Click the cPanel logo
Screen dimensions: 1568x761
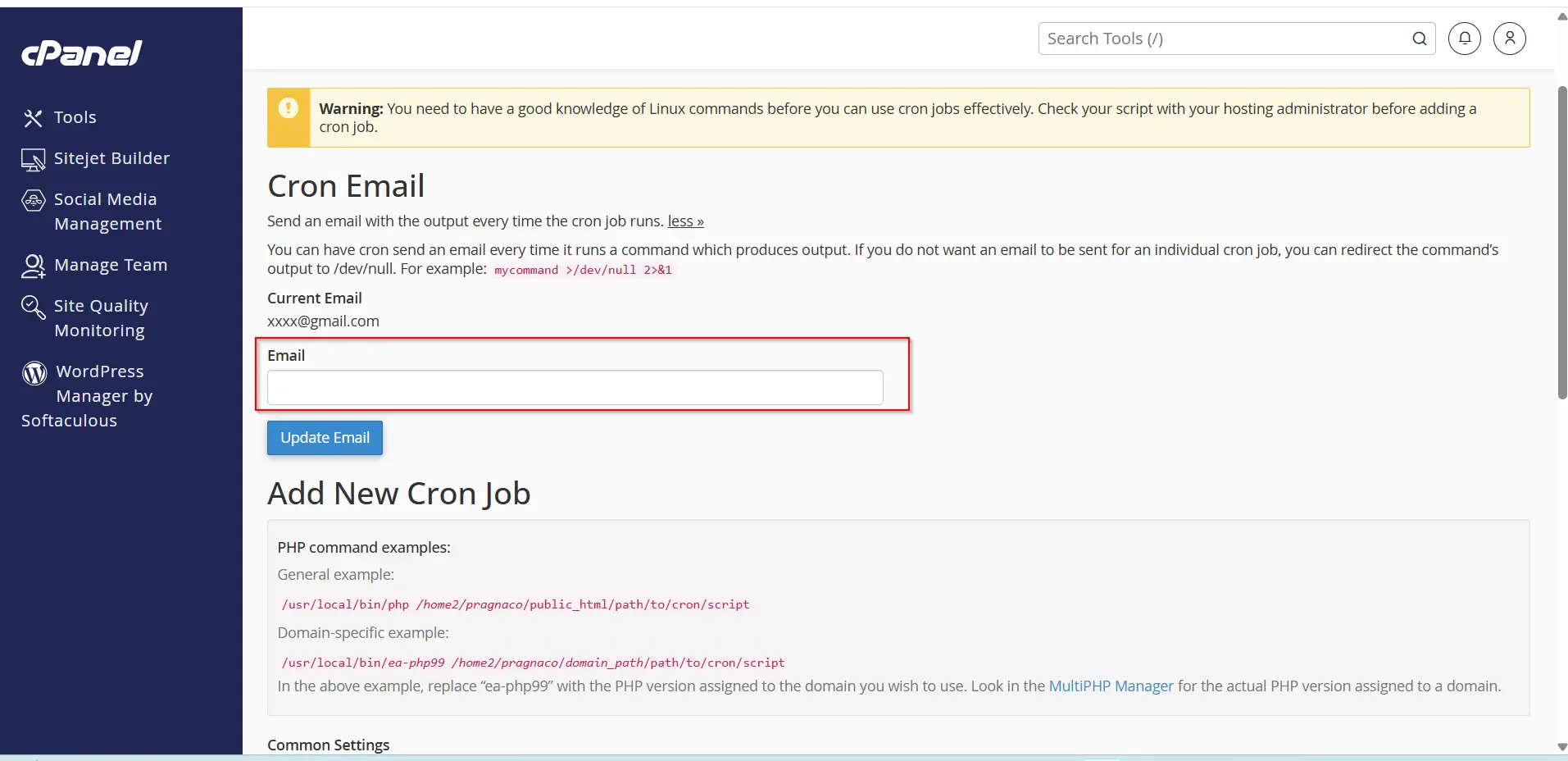tap(81, 53)
